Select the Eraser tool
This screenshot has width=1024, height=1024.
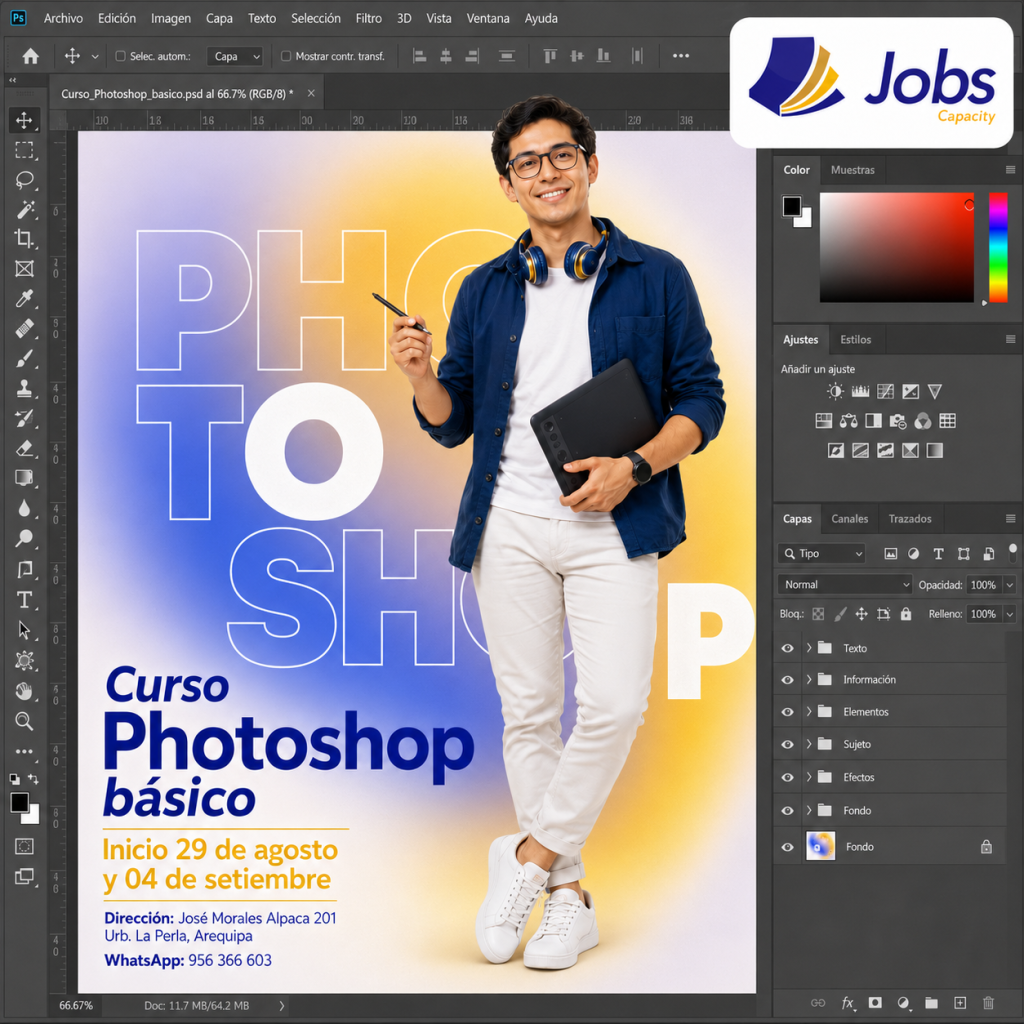tap(24, 449)
